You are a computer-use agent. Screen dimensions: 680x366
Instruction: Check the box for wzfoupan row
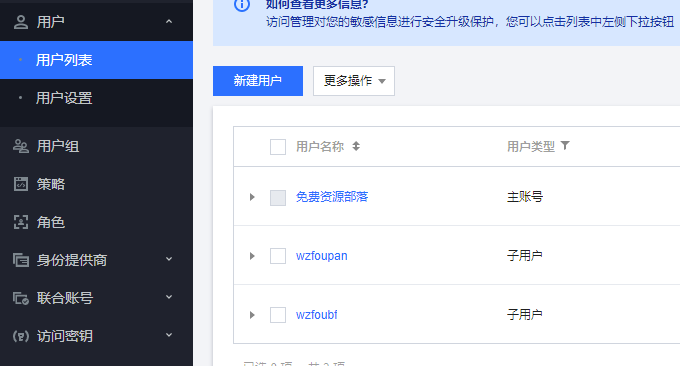278,256
